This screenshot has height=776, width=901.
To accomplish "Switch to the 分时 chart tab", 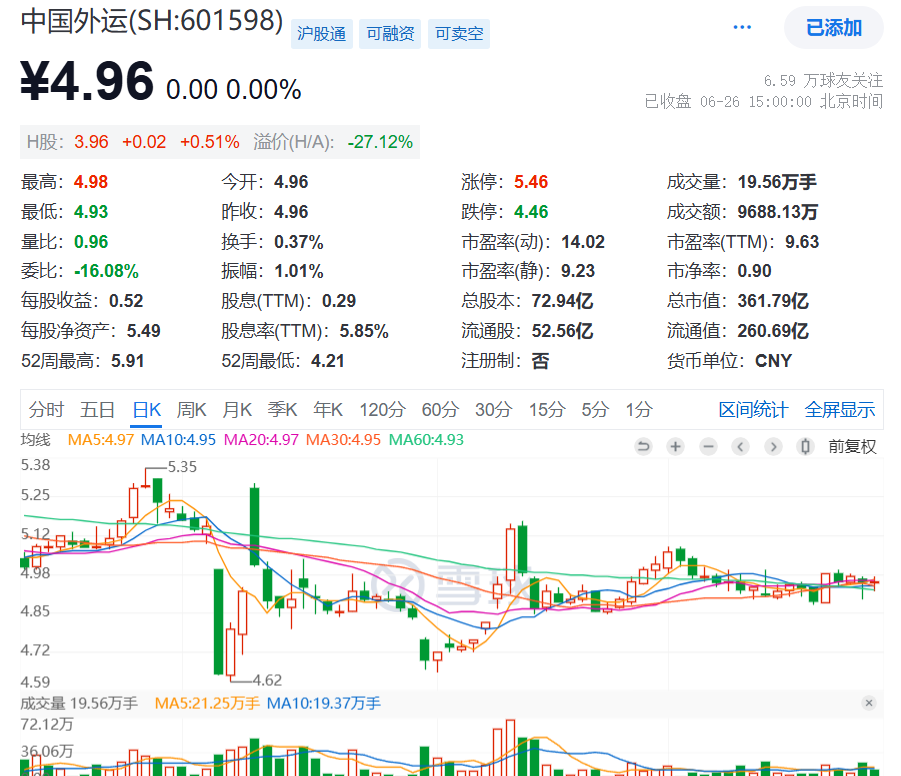I will click(46, 410).
